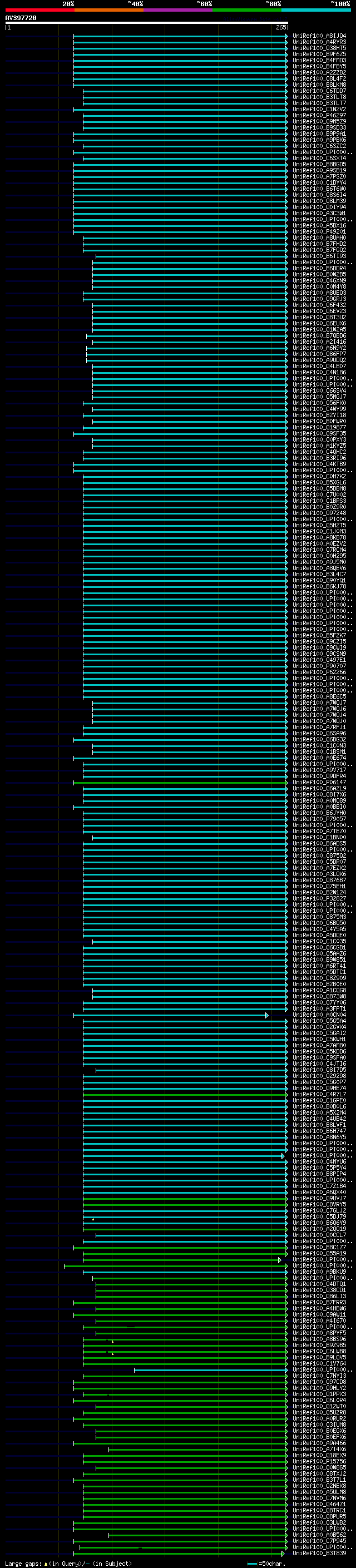Click the white query sequence bar
Image resolution: width=356 pixels, height=1568 pixels.
pyautogui.click(x=147, y=22)
